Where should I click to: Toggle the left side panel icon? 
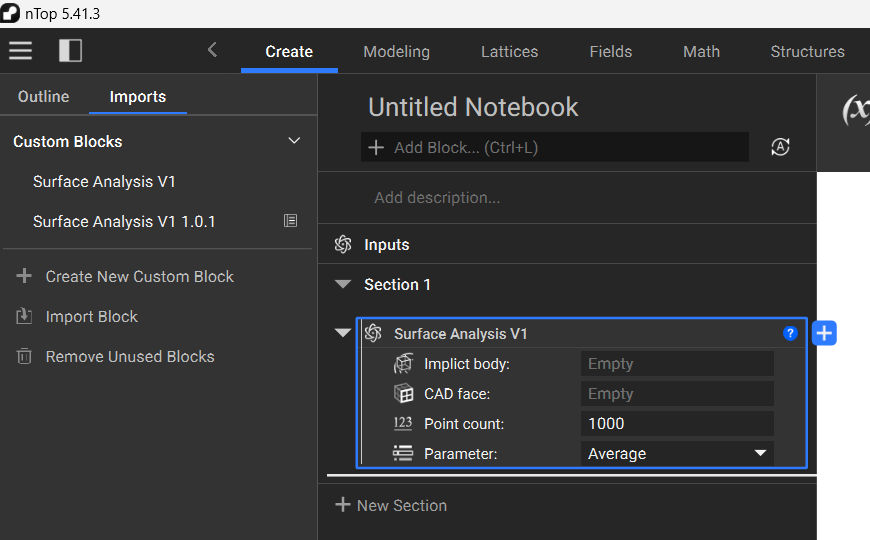coord(70,51)
